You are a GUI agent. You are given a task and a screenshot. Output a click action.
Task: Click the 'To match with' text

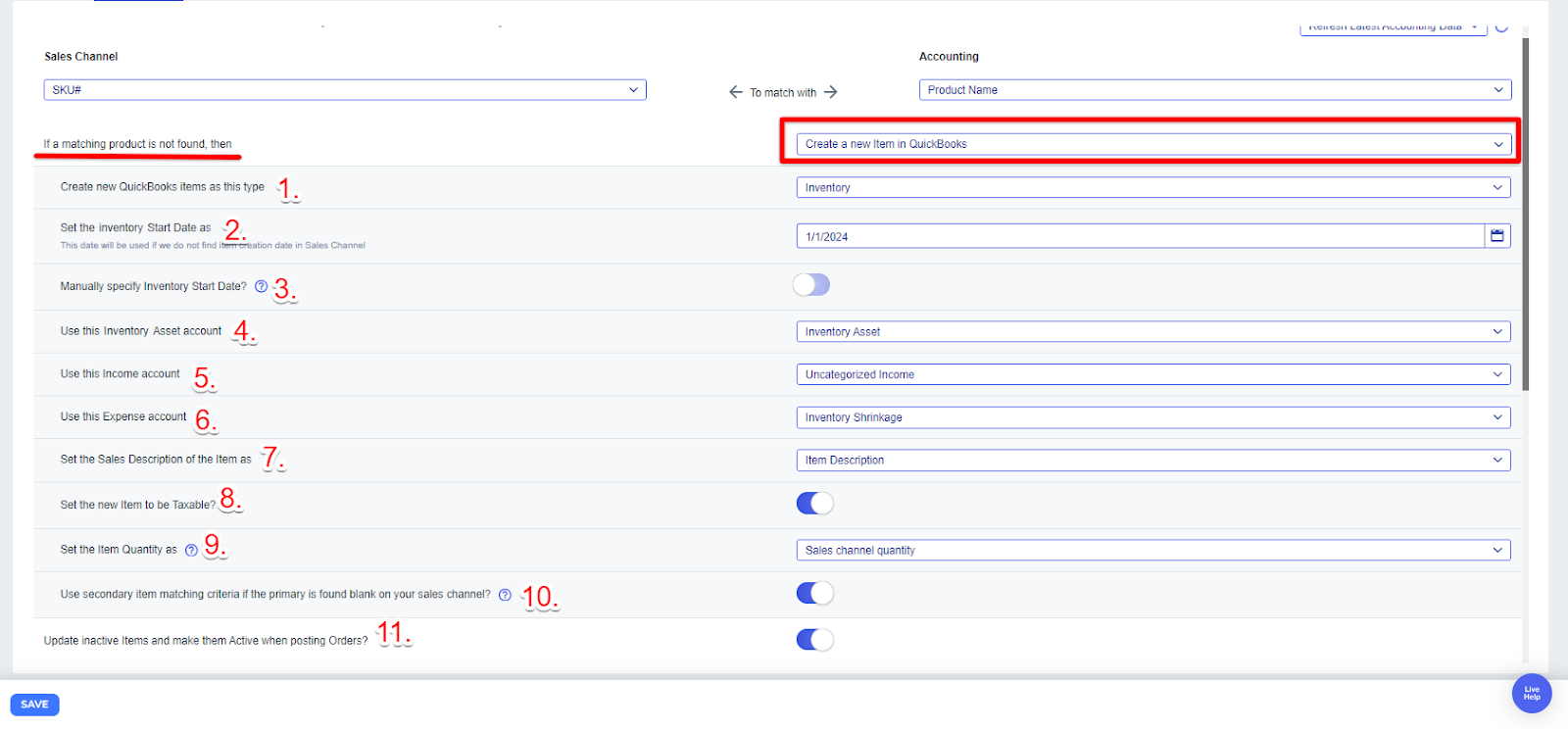(783, 93)
